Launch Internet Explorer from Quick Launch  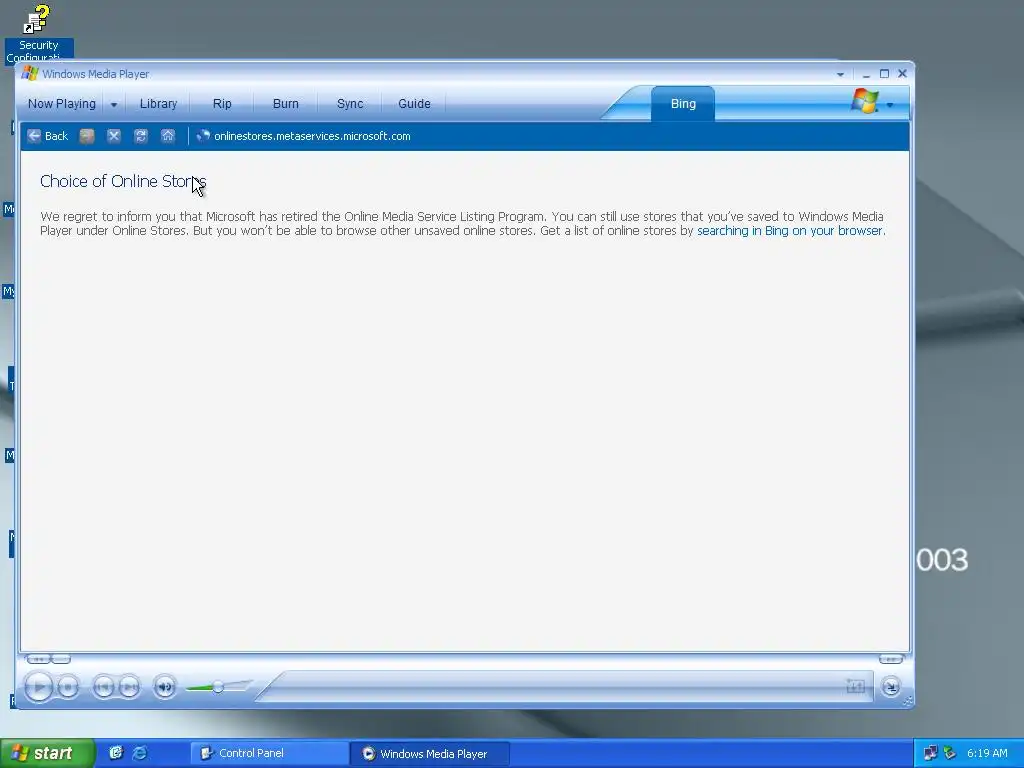[x=140, y=753]
